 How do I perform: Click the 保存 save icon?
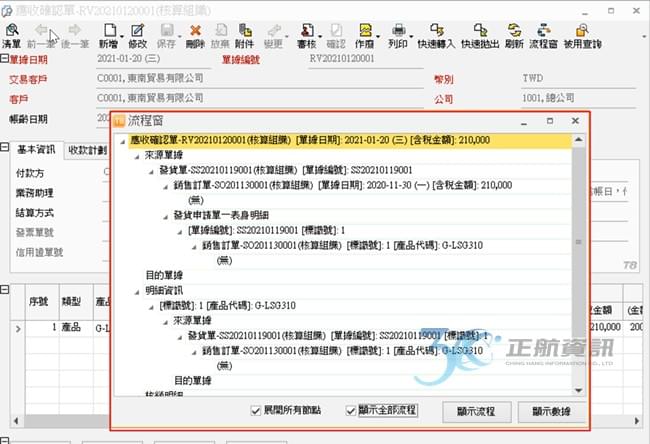pos(166,30)
